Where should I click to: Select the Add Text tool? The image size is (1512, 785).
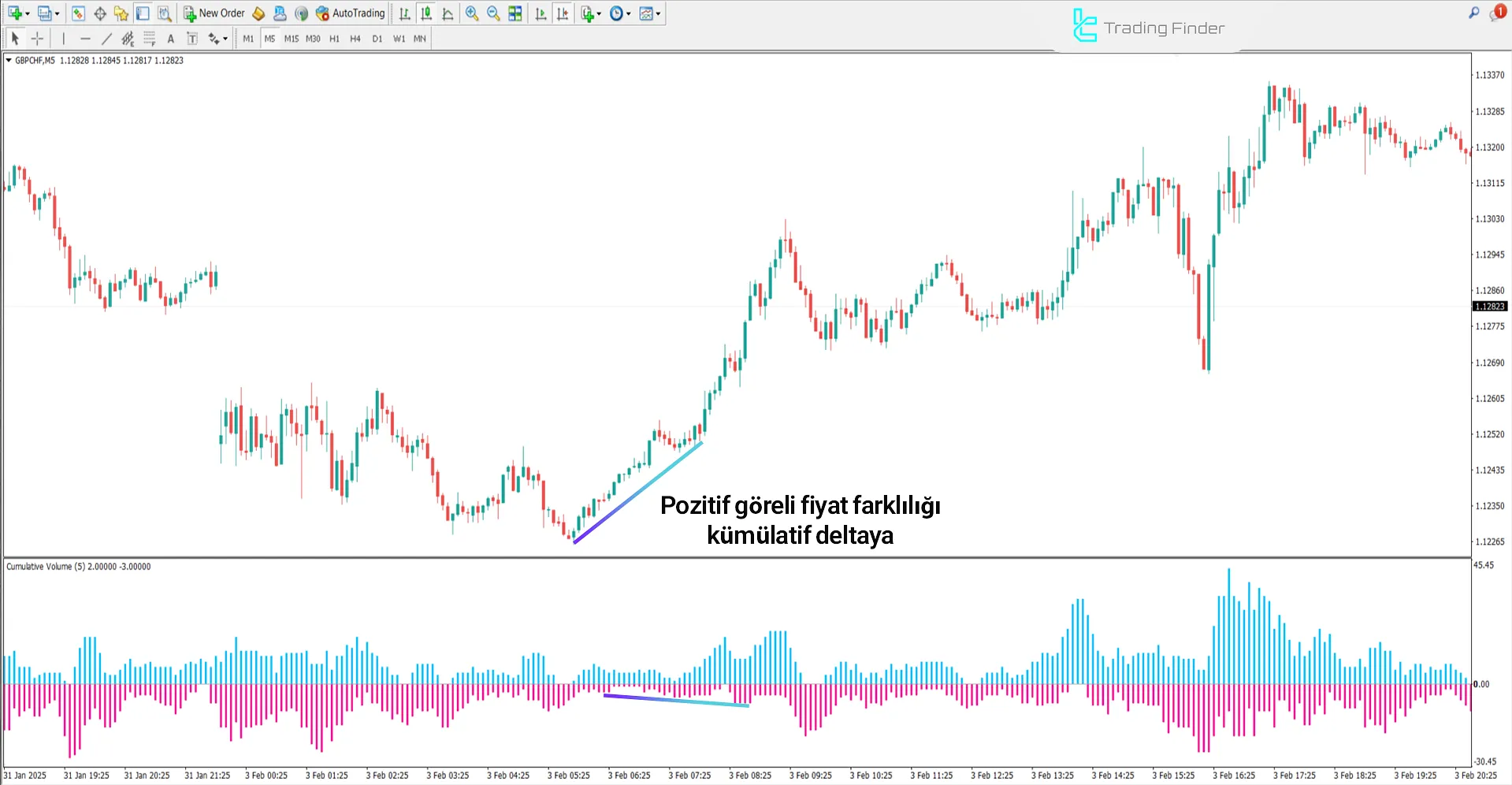tap(170, 38)
